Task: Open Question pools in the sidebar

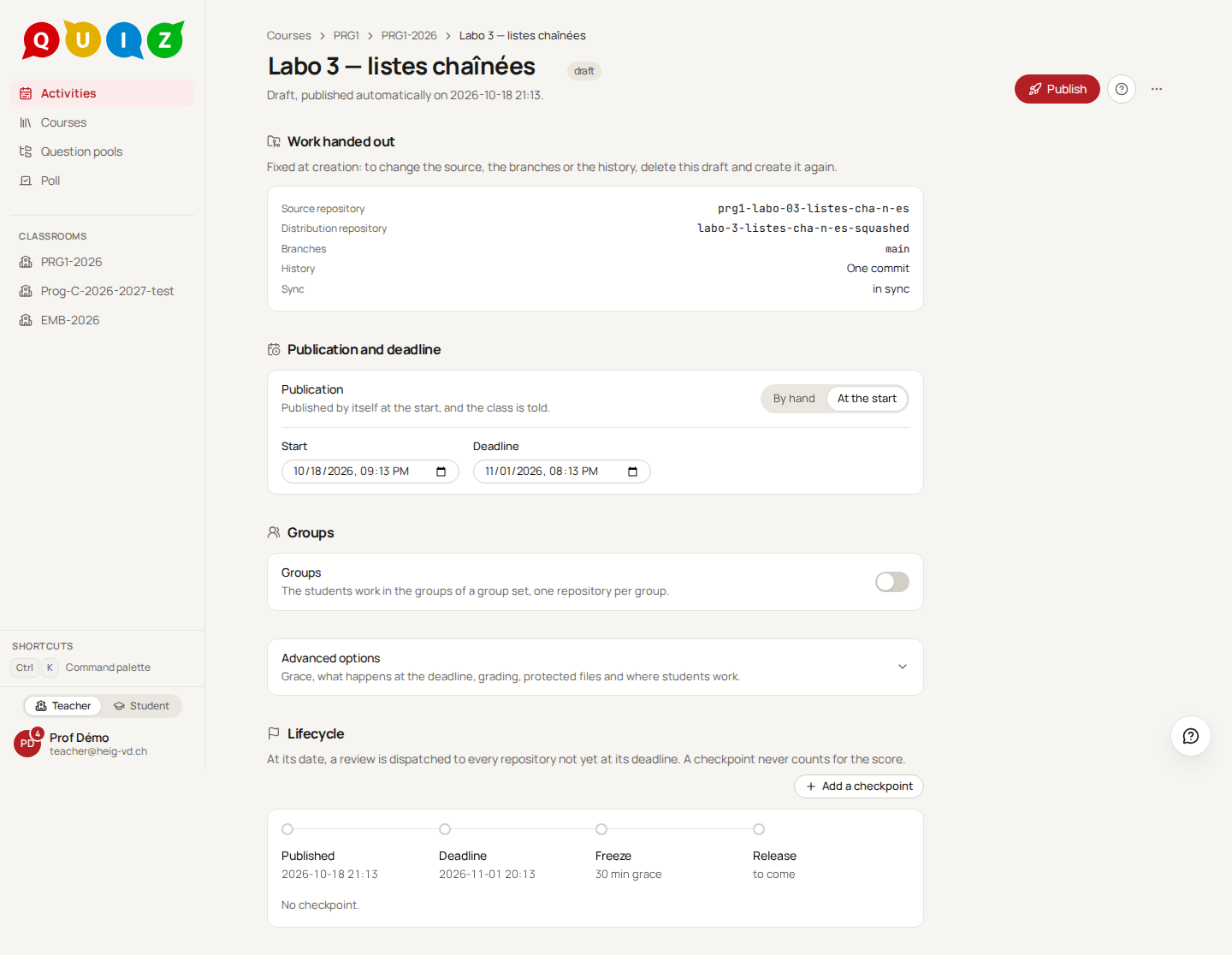Action: click(102, 151)
